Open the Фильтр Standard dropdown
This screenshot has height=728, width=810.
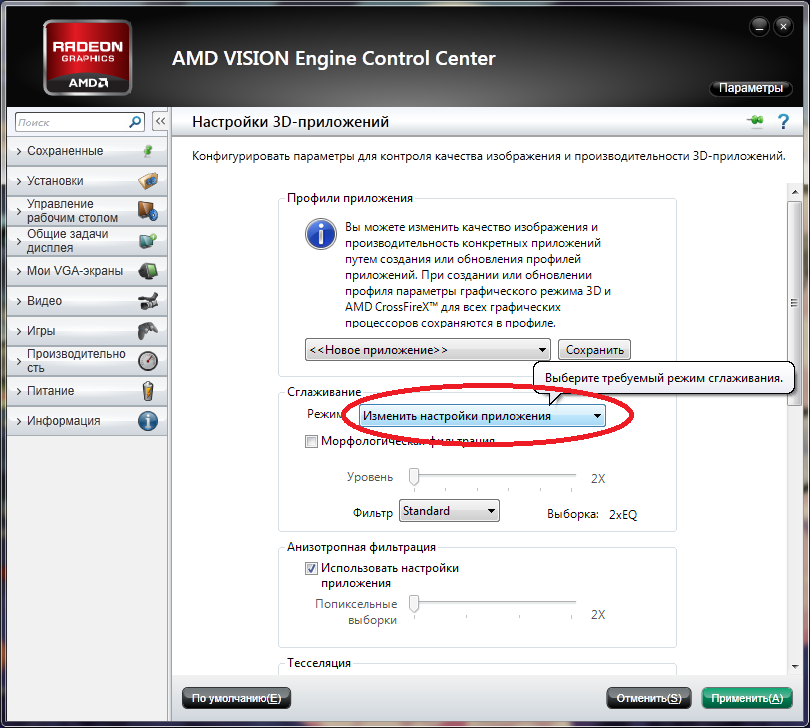pyautogui.click(x=449, y=511)
